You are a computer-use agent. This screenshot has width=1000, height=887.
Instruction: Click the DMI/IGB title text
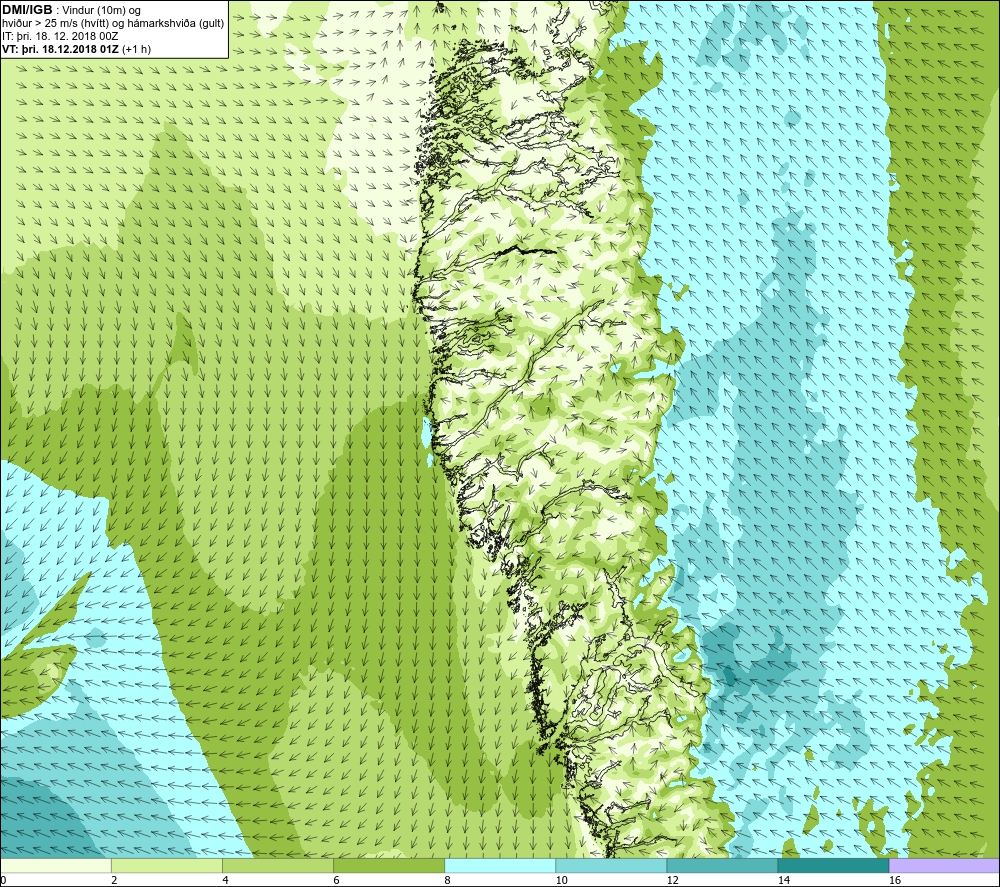tap(27, 10)
